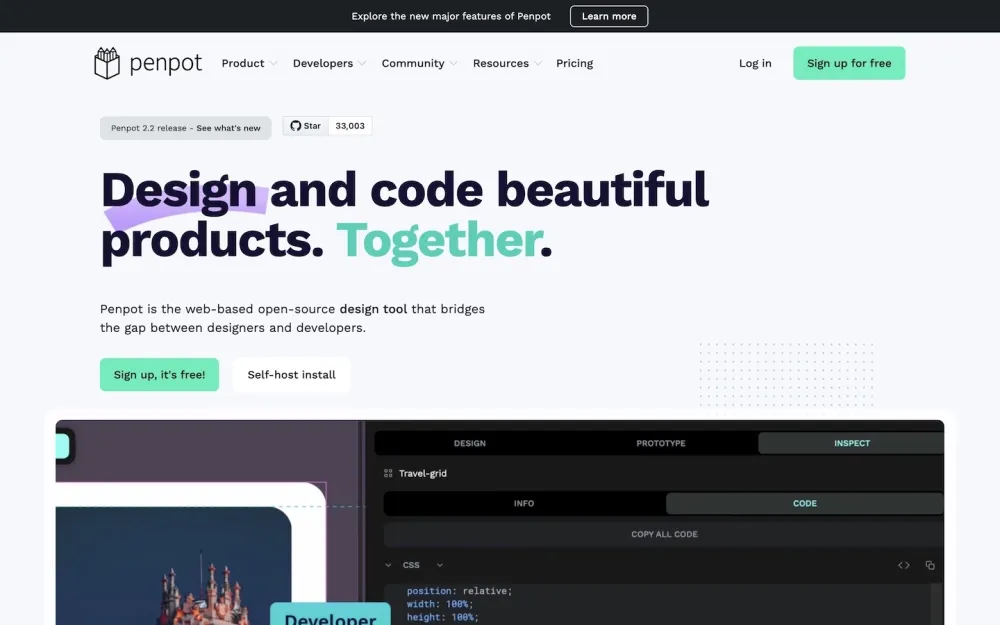This screenshot has width=1000, height=625.
Task: Open the Penpot 2.2 release notes link
Action: tap(185, 128)
